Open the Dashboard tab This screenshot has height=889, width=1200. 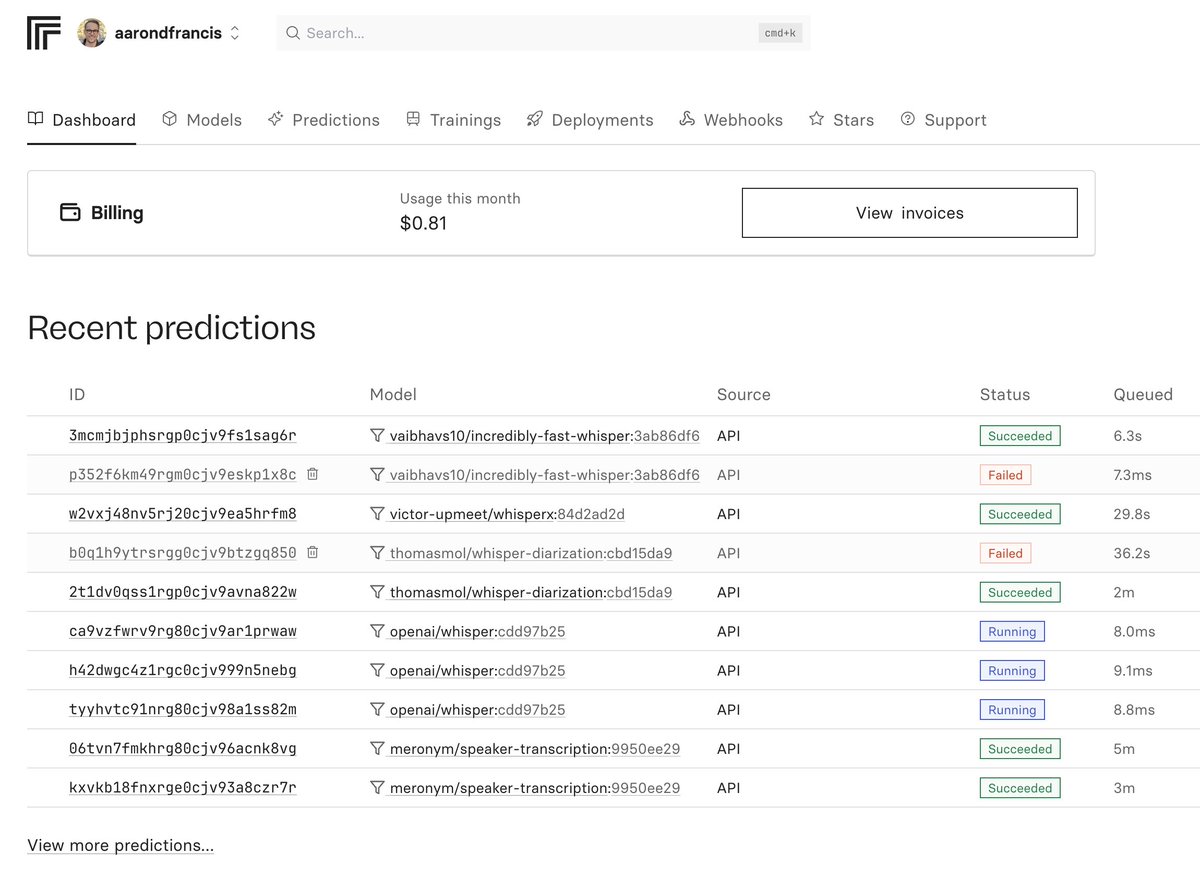click(82, 120)
